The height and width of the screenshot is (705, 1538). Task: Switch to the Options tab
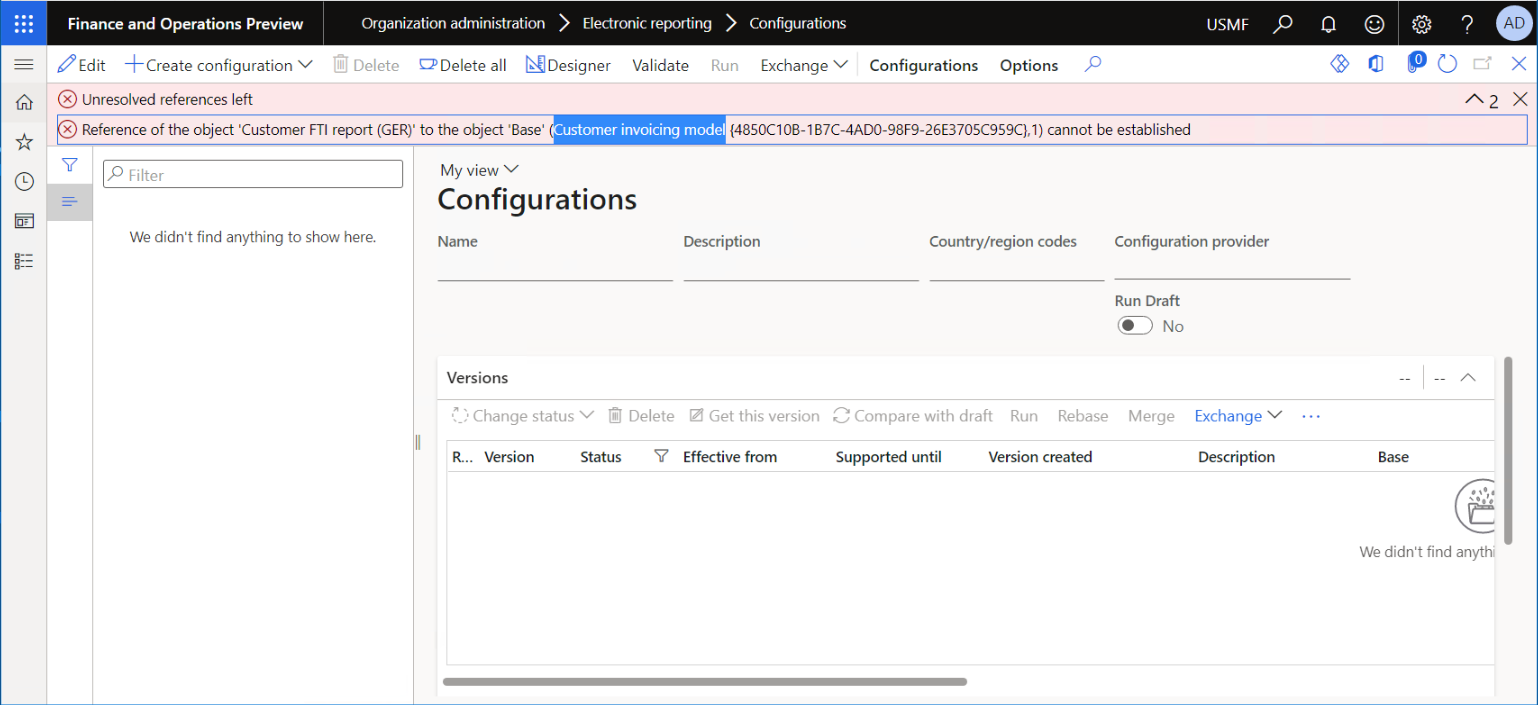click(x=1028, y=64)
